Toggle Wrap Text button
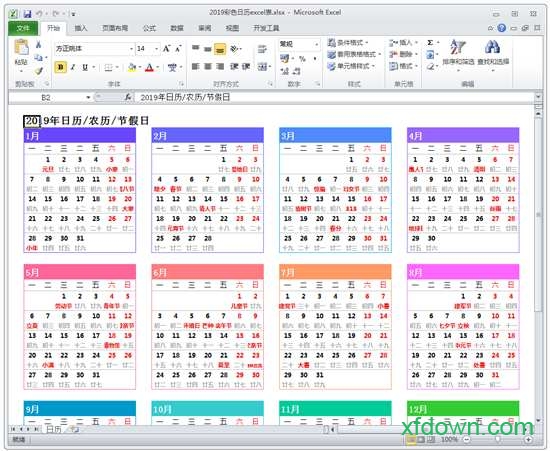 pyautogui.click(x=262, y=49)
